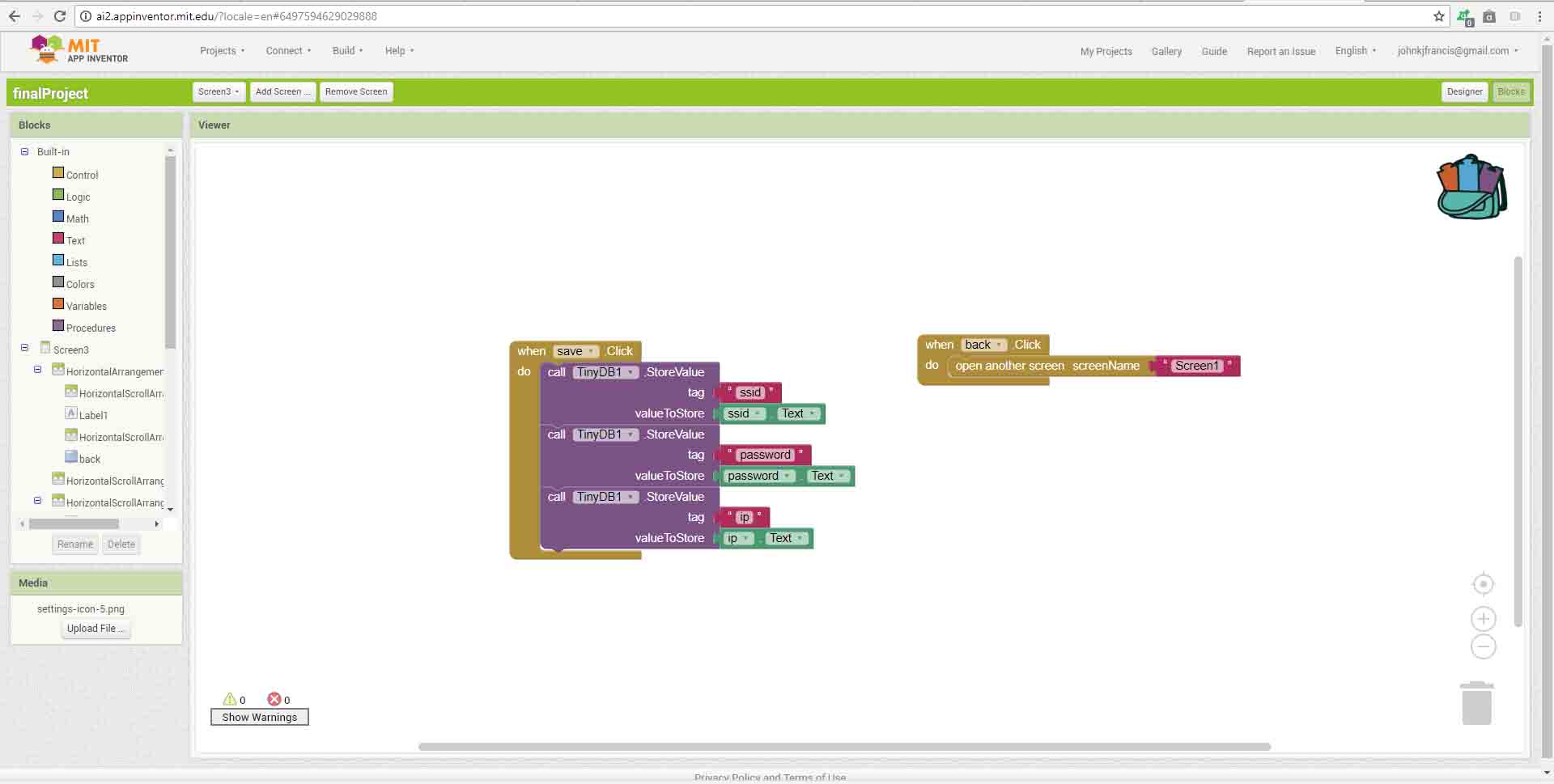Click the trash can in the workspace
Screen dimensions: 1554x784
click(x=1477, y=703)
